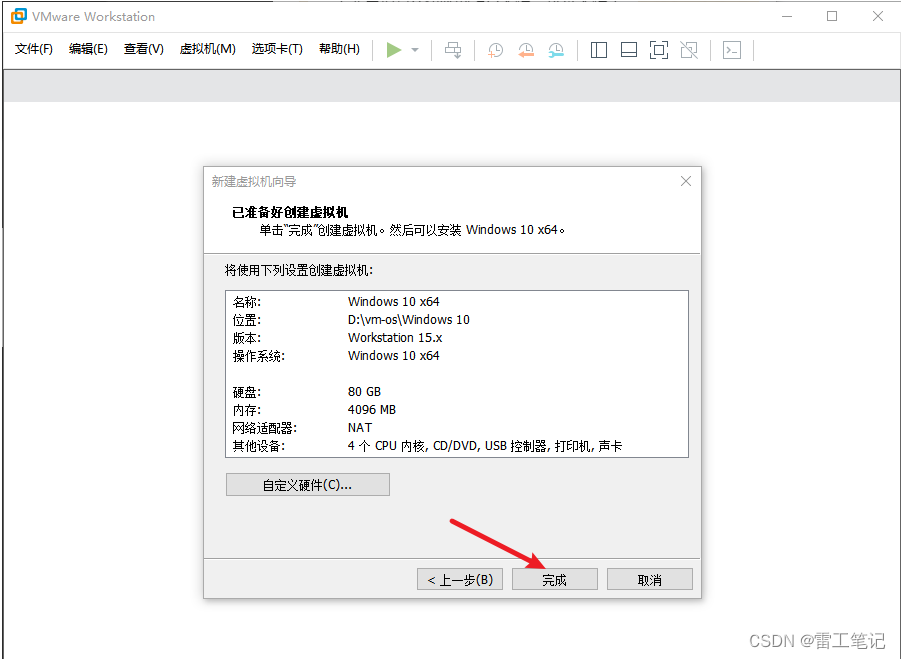Click the VMware Workstation logo icon
Image resolution: width=901 pixels, height=659 pixels.
(18, 16)
